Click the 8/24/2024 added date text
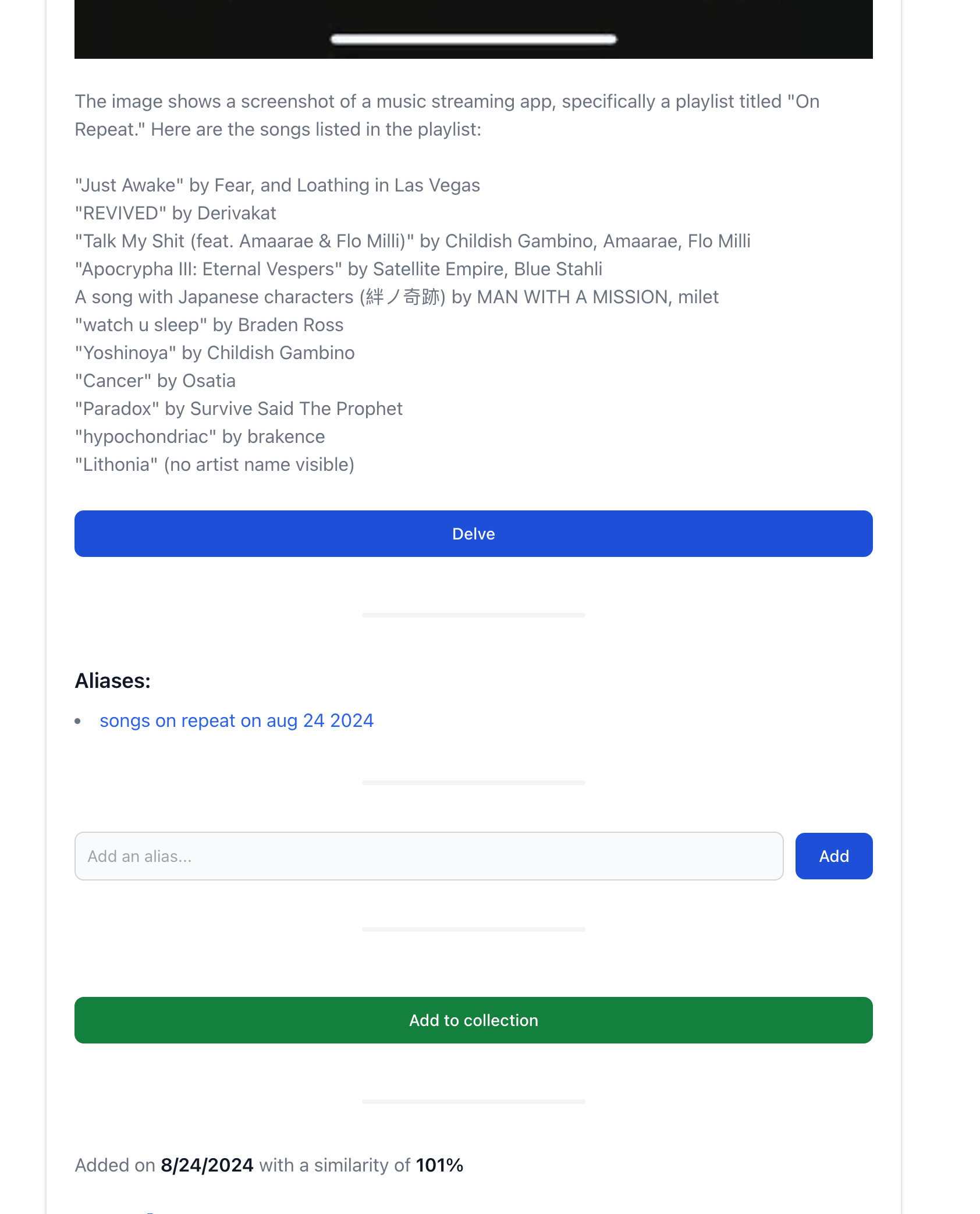Image resolution: width=980 pixels, height=1214 pixels. click(207, 1165)
